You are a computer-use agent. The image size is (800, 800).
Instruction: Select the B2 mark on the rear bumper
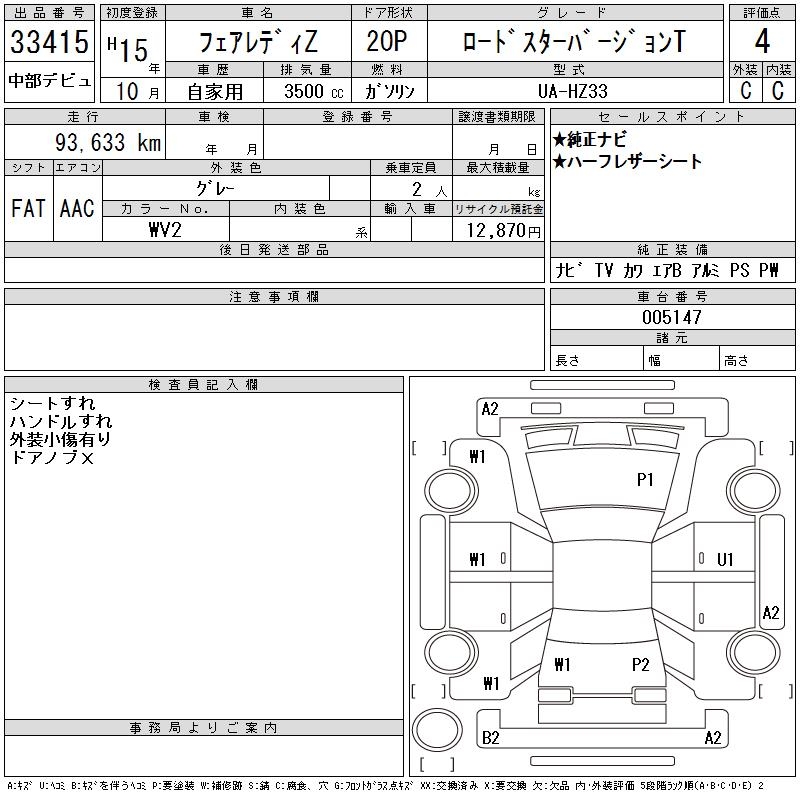coord(490,738)
